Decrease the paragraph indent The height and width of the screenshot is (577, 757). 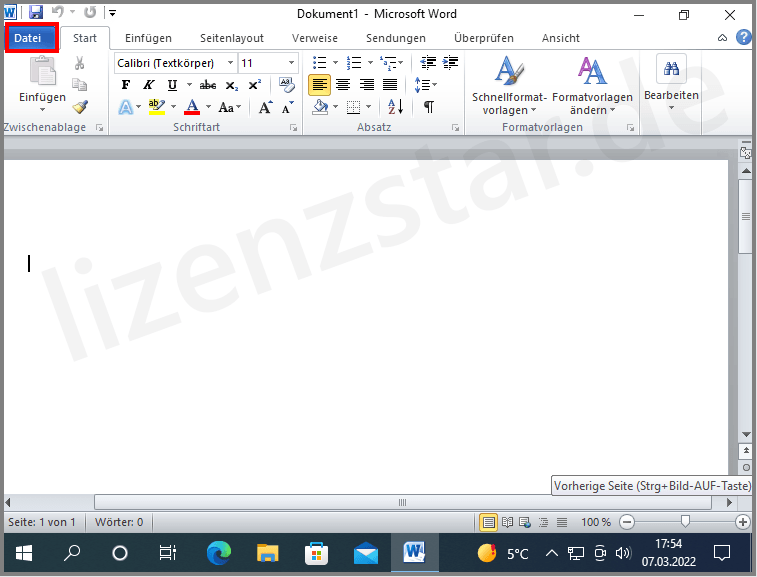428,63
